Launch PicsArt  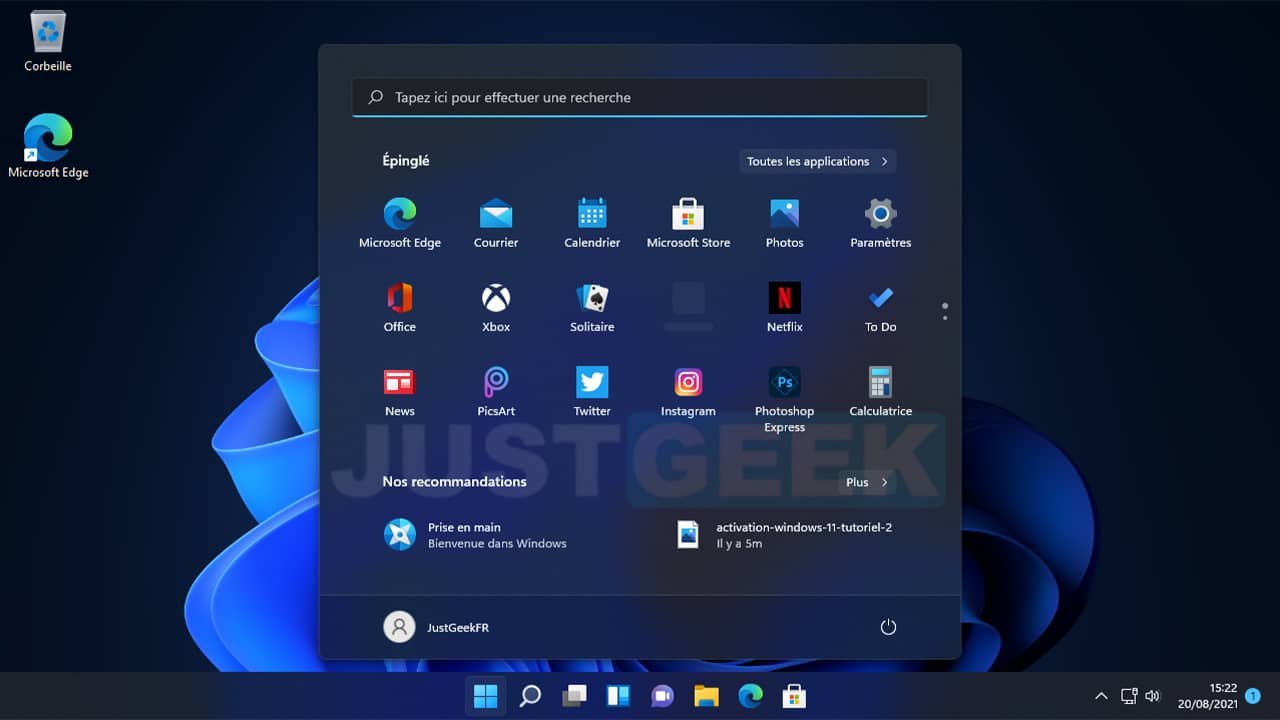[496, 391]
